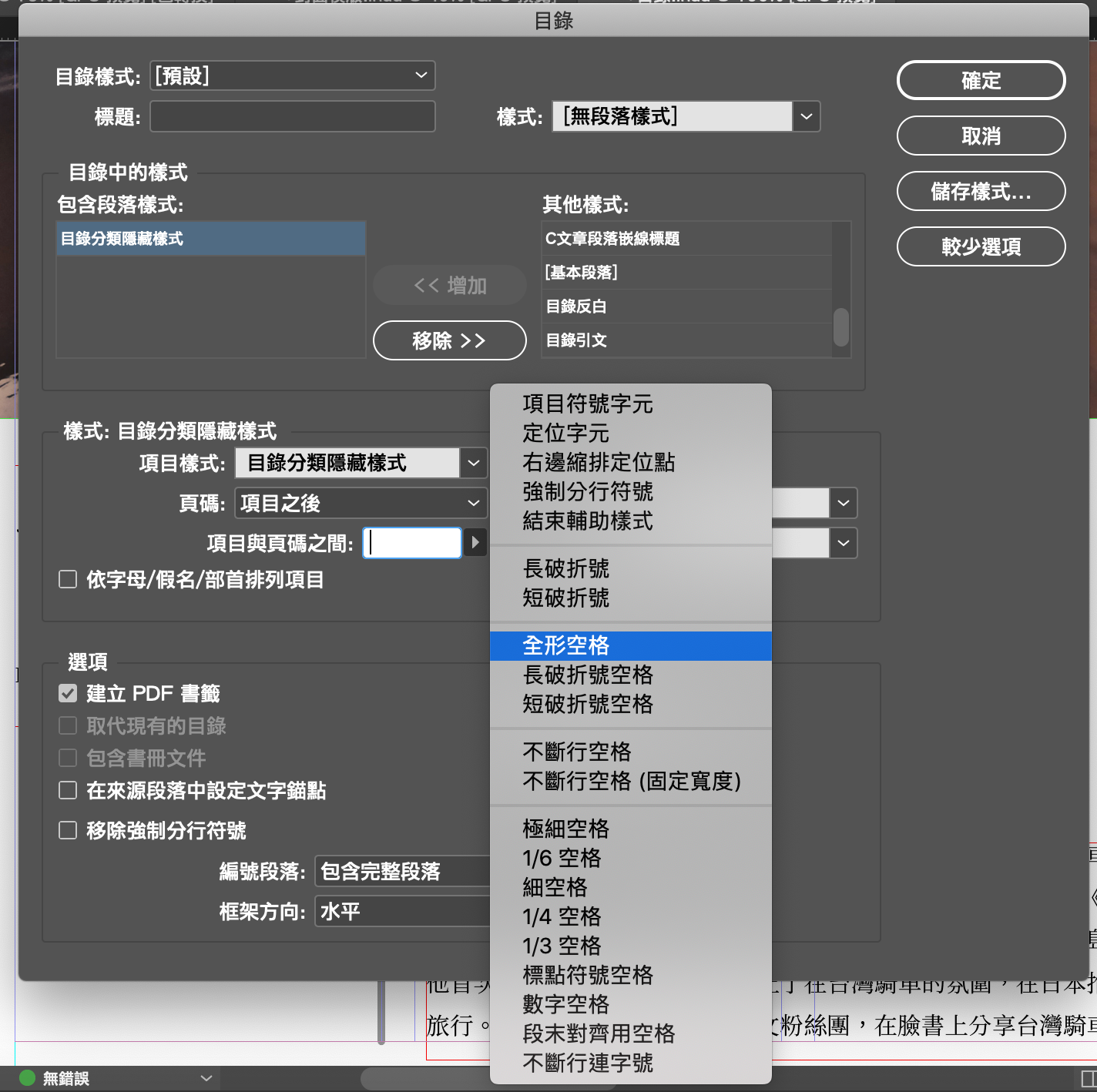Expand 項目樣式 dropdown arrow

point(474,463)
